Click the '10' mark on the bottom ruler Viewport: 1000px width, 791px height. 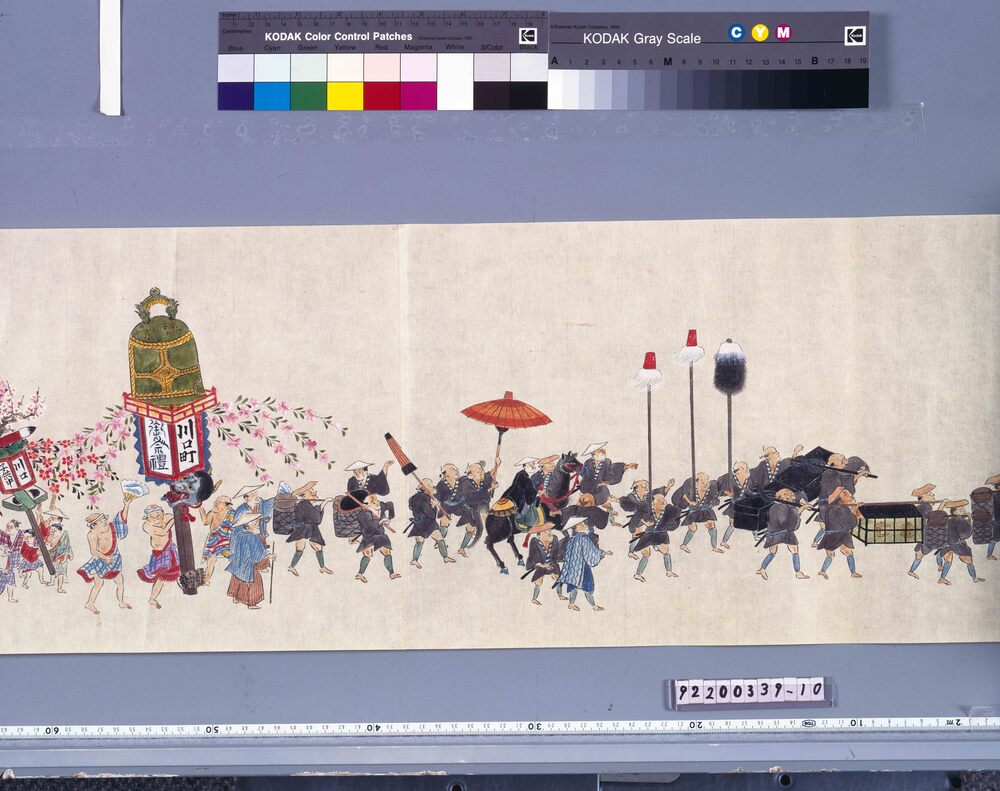857,724
